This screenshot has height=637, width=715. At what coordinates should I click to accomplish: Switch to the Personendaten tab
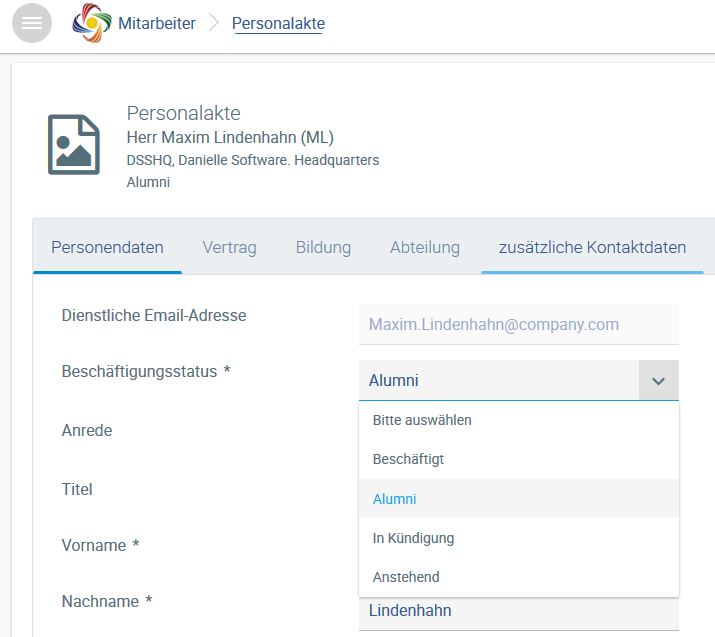tap(107, 247)
